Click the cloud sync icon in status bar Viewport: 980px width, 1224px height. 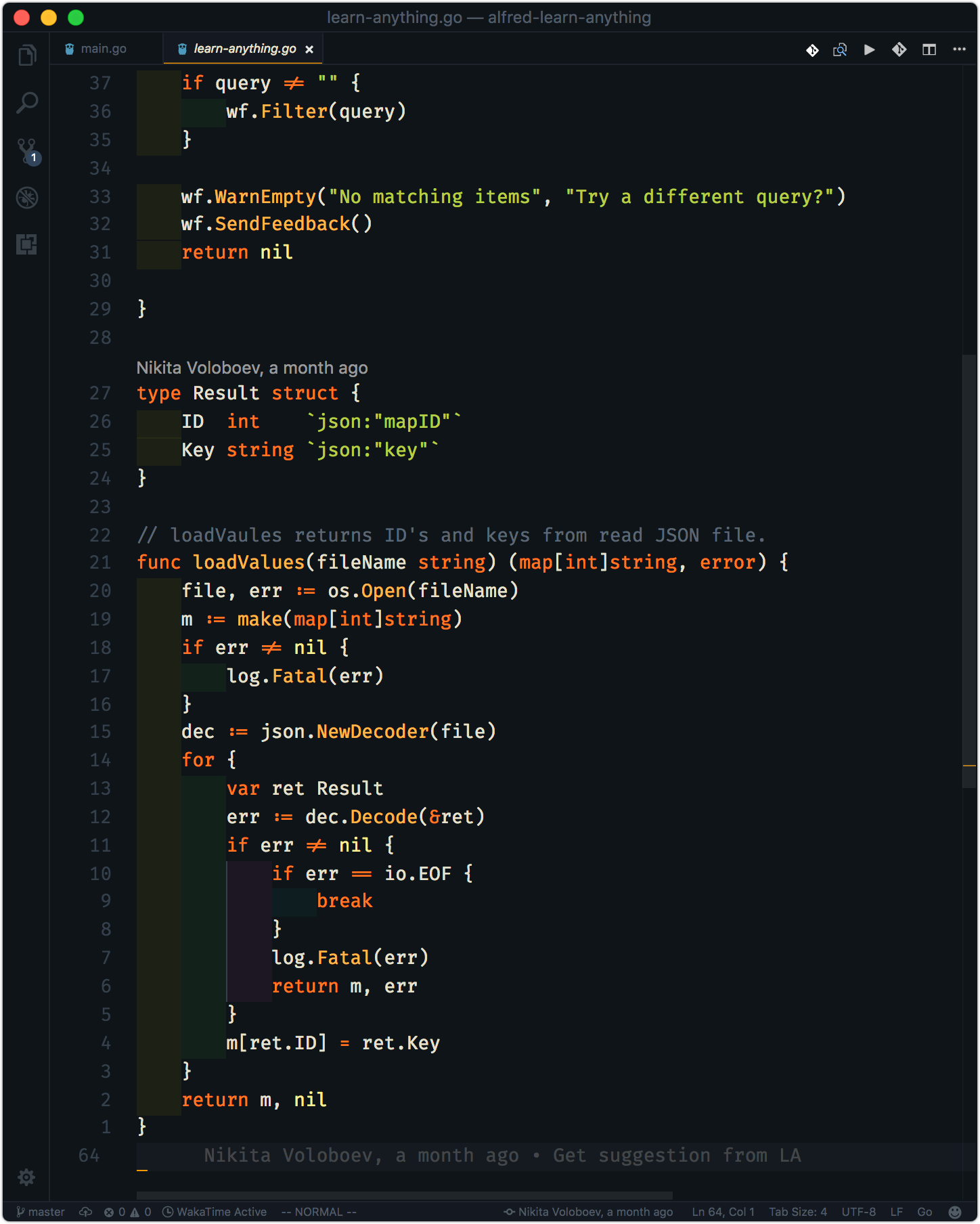pyautogui.click(x=85, y=1212)
